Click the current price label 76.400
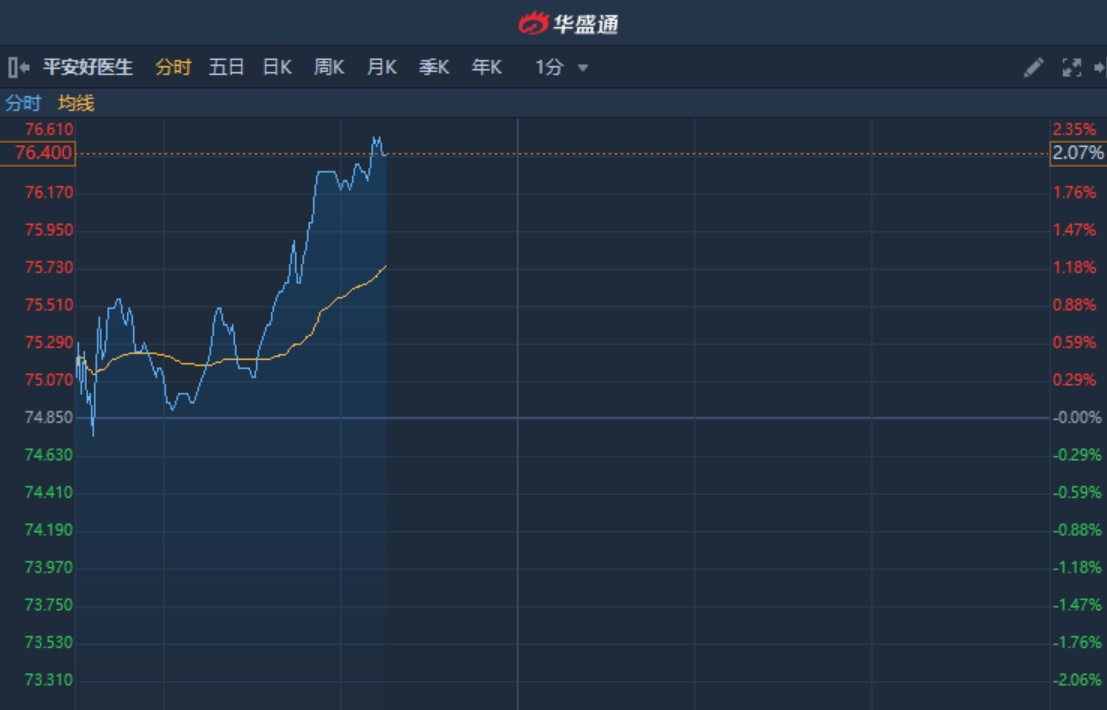The height and width of the screenshot is (710, 1107). pyautogui.click(x=43, y=153)
